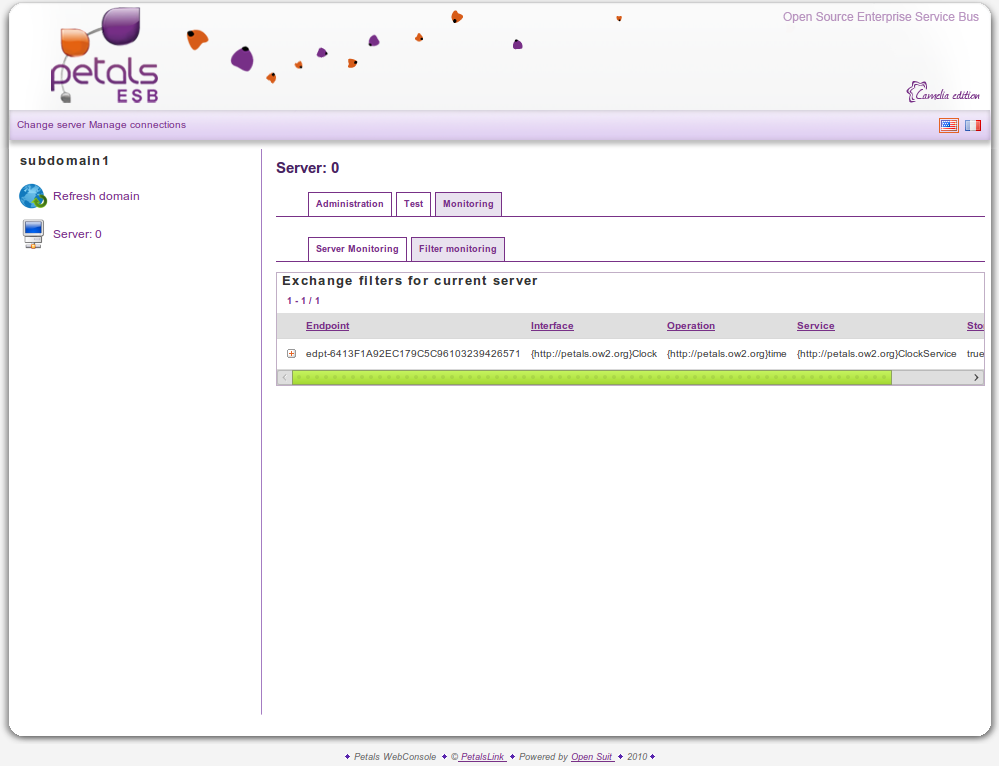
Task: Click the Petals ESB logo
Action: tap(104, 58)
